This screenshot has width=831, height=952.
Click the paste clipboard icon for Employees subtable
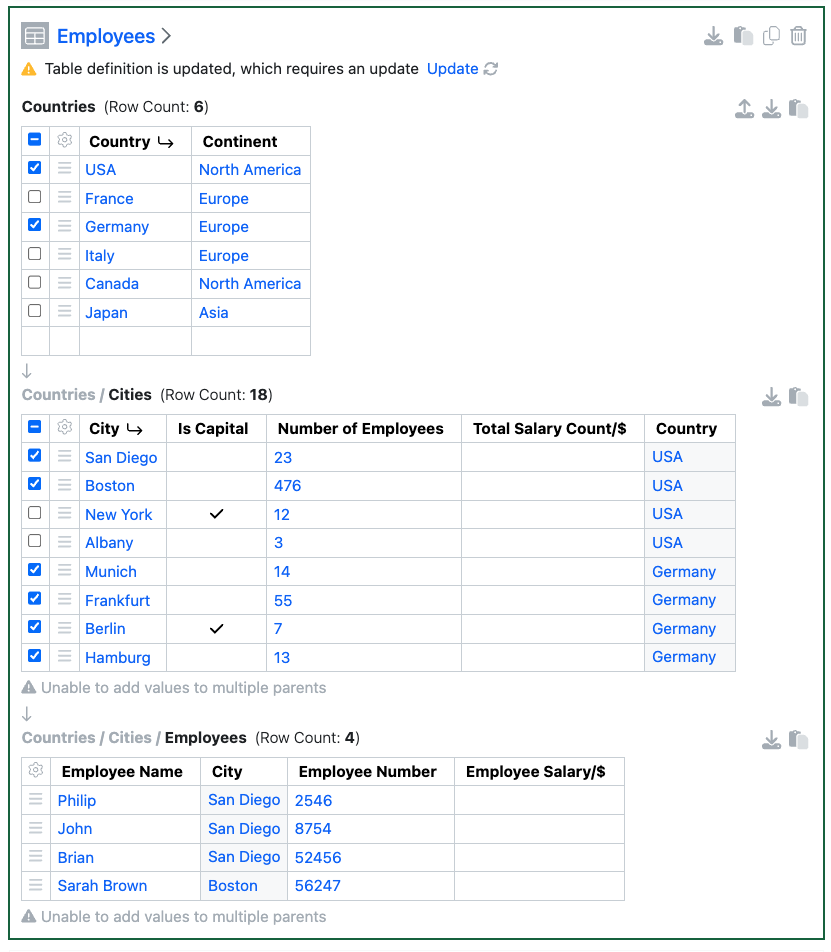coord(798,740)
